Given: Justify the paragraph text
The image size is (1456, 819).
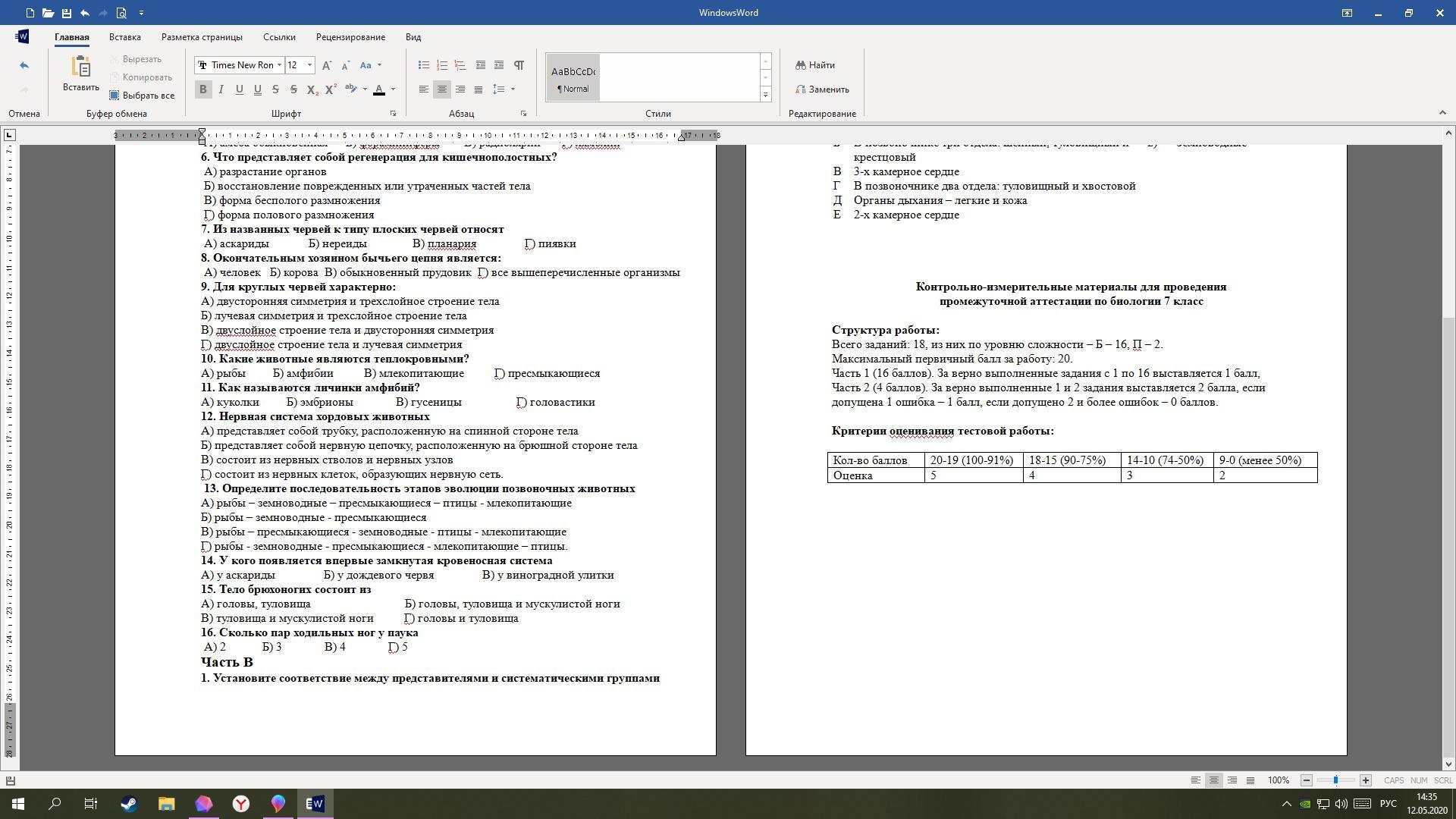Looking at the screenshot, I should [x=479, y=89].
